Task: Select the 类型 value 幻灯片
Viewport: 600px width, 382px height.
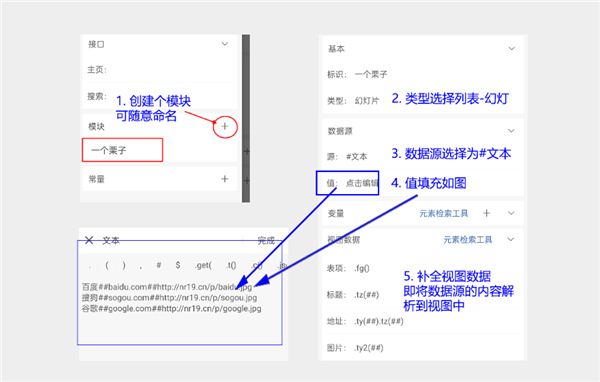Action: (x=367, y=101)
